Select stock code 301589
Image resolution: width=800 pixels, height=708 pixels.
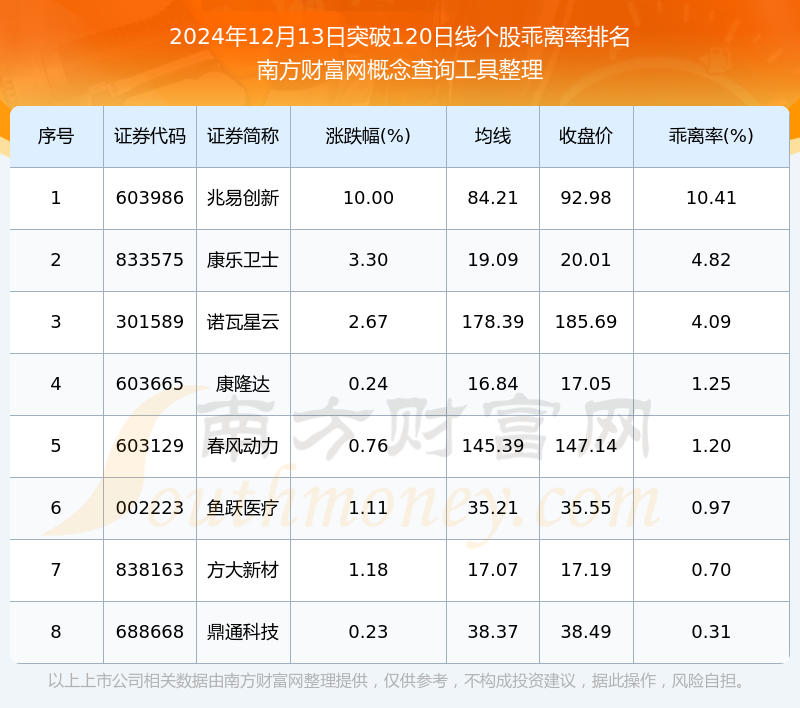[x=149, y=322]
